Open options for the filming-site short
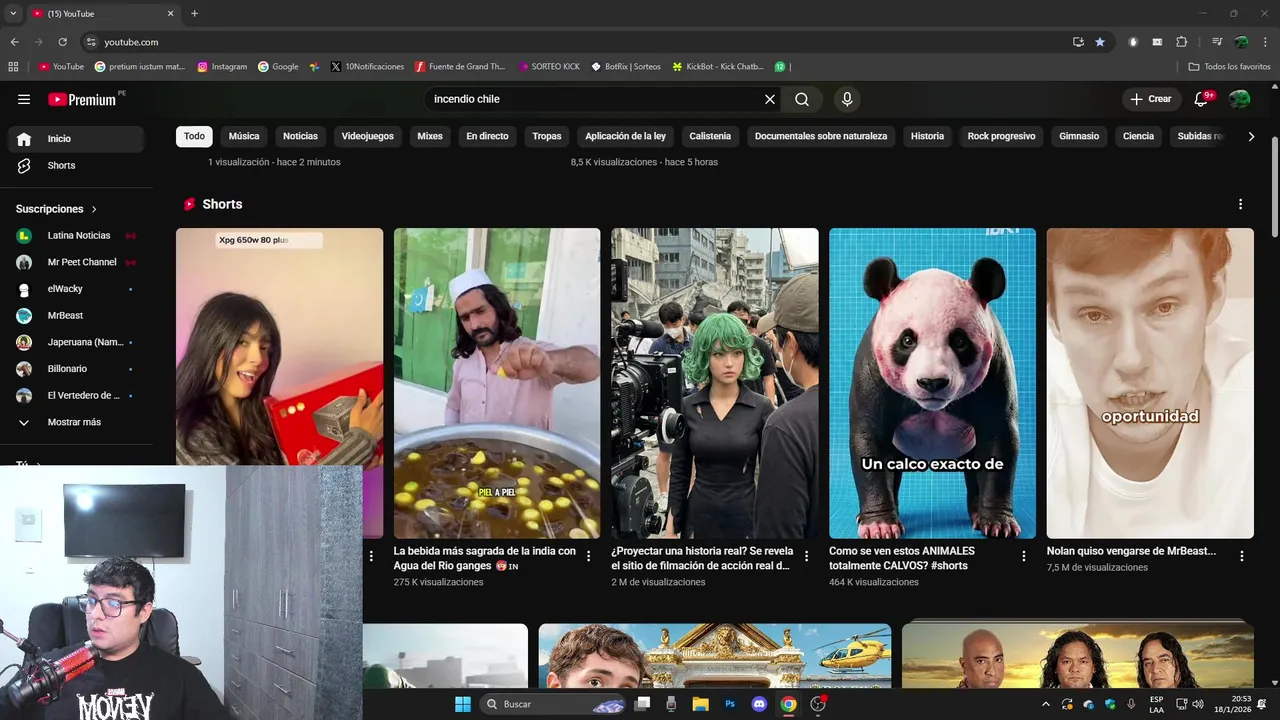Screen dimensions: 1280x720 click(806, 556)
